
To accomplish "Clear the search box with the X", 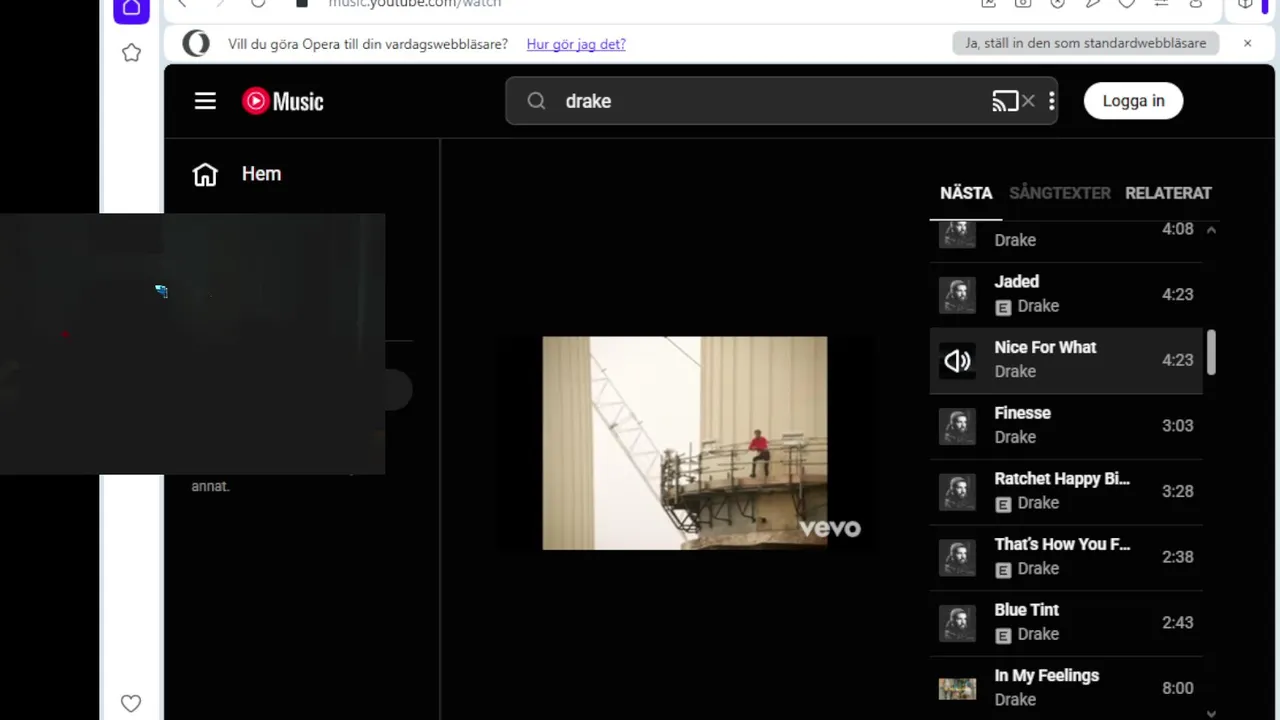I will click(1028, 101).
